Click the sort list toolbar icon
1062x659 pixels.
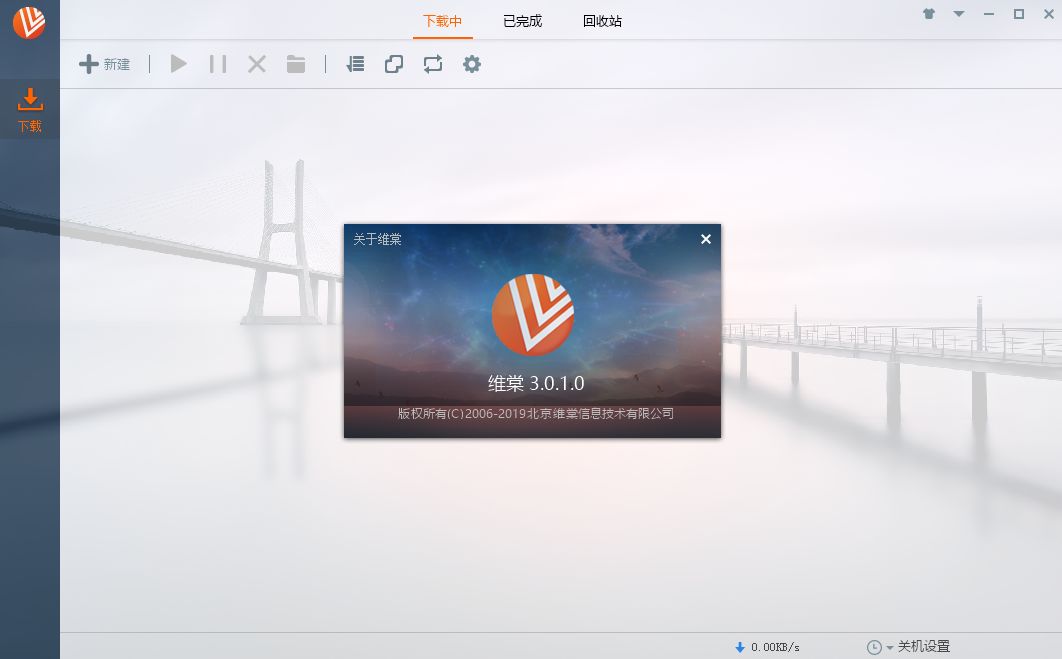click(355, 64)
